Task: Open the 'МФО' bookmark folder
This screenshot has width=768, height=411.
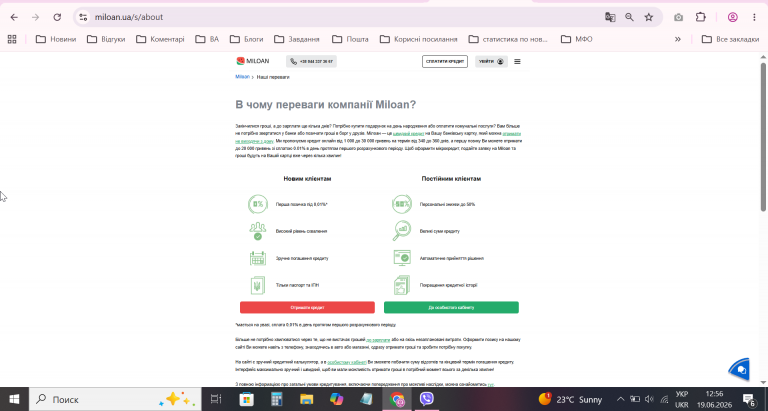Action: tap(576, 39)
